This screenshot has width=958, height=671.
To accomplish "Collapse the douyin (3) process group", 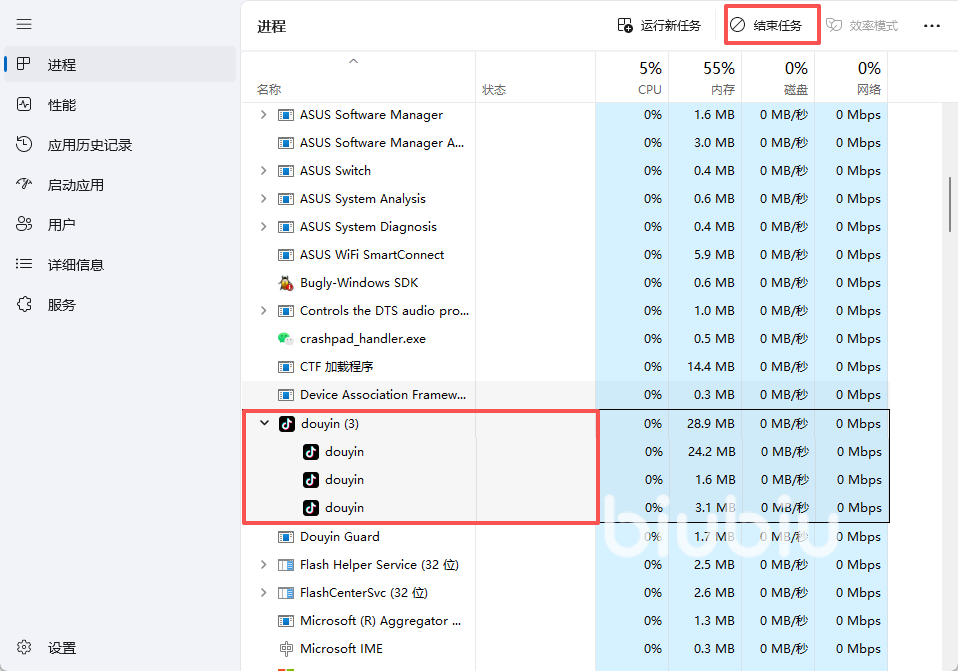I will (x=264, y=424).
